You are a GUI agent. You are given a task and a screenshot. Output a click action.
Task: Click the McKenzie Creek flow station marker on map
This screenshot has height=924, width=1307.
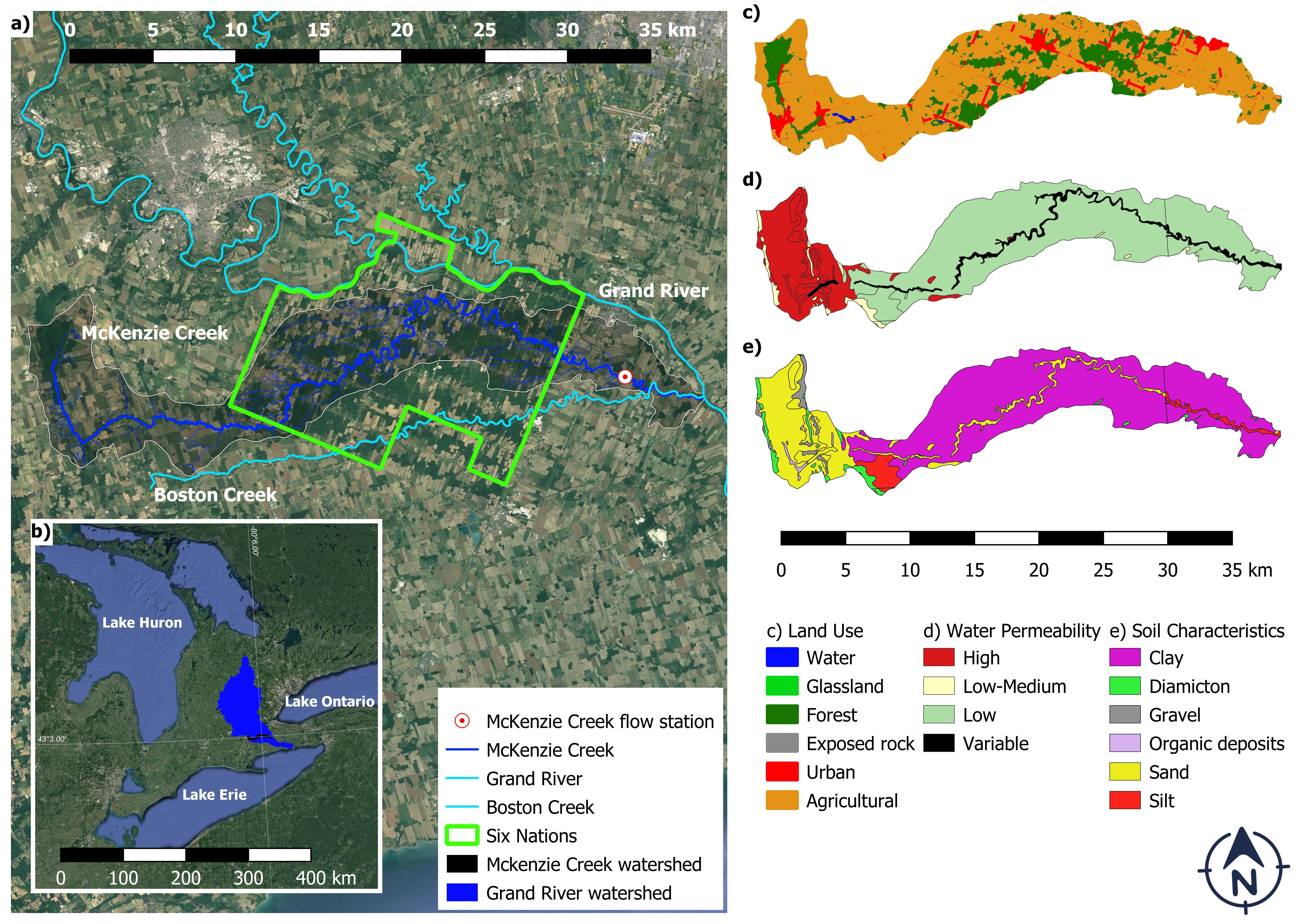pos(625,377)
